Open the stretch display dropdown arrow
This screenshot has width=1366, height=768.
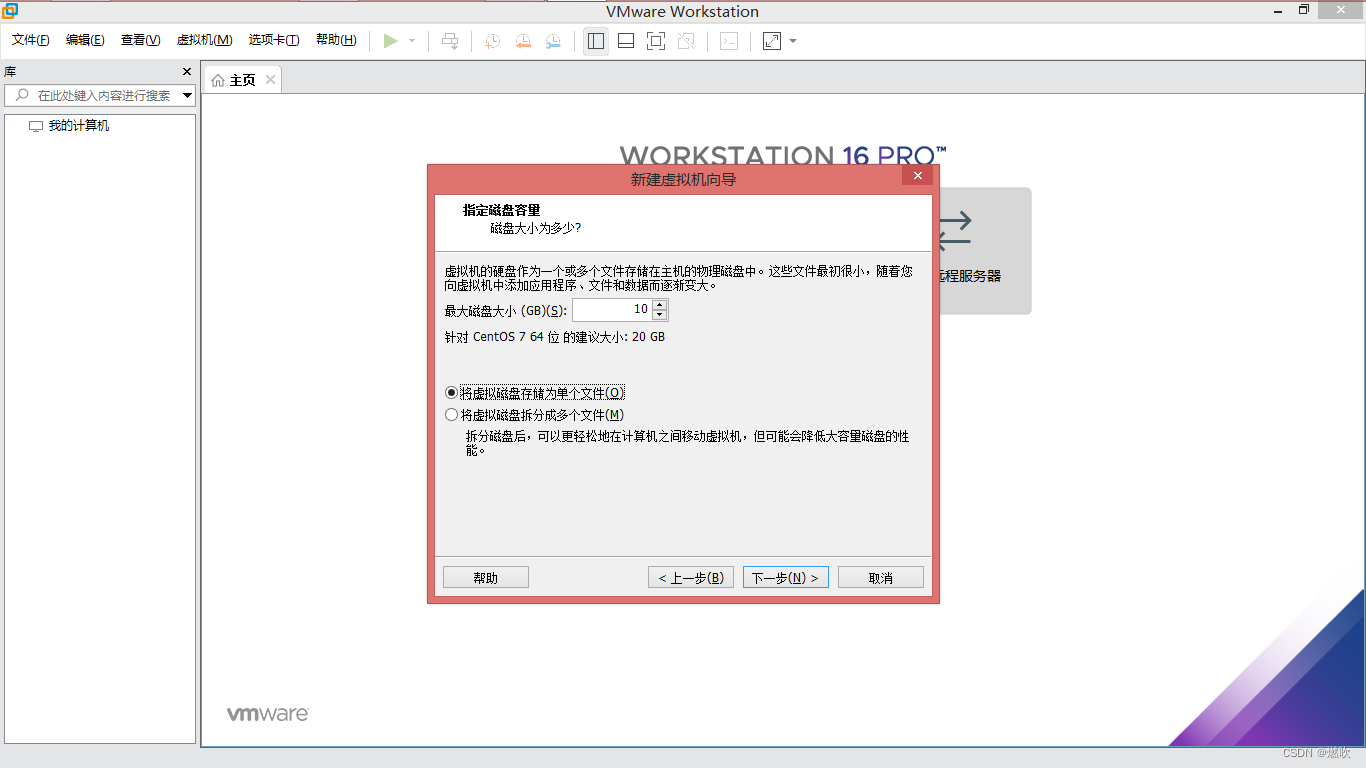point(793,41)
